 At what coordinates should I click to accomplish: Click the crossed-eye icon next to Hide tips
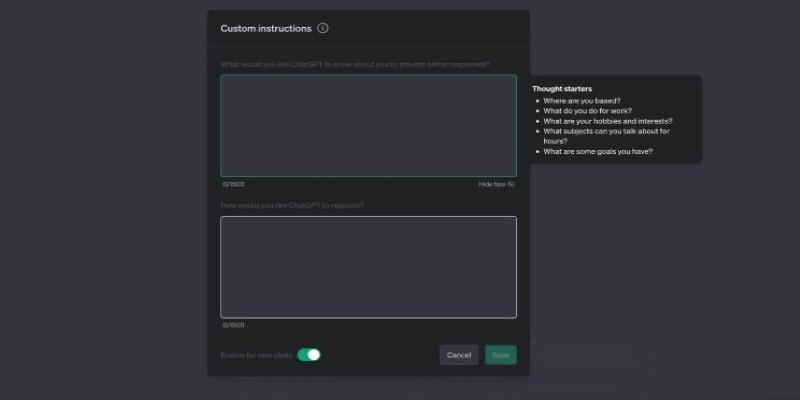point(512,184)
